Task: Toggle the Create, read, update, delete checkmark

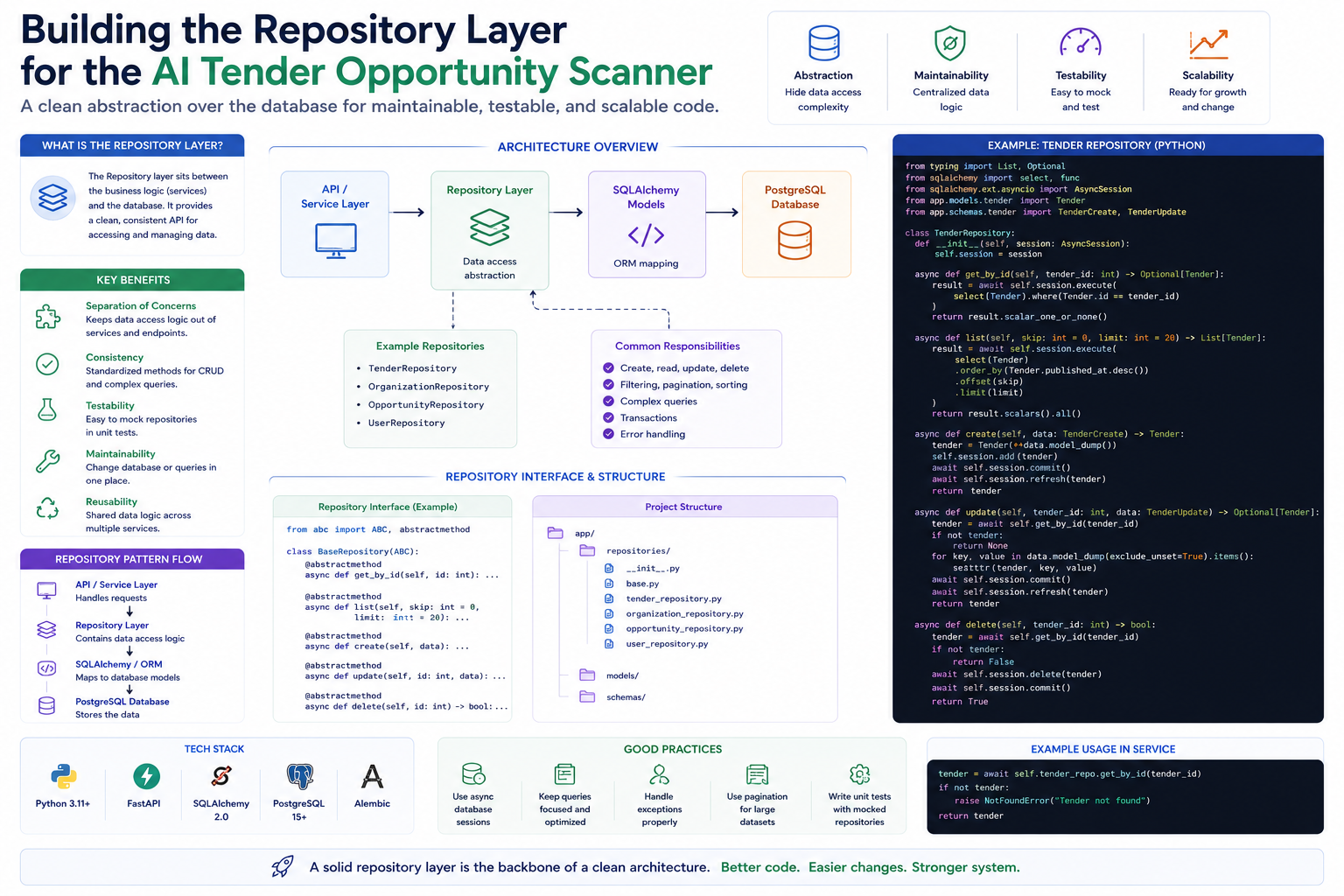Action: 608,368
